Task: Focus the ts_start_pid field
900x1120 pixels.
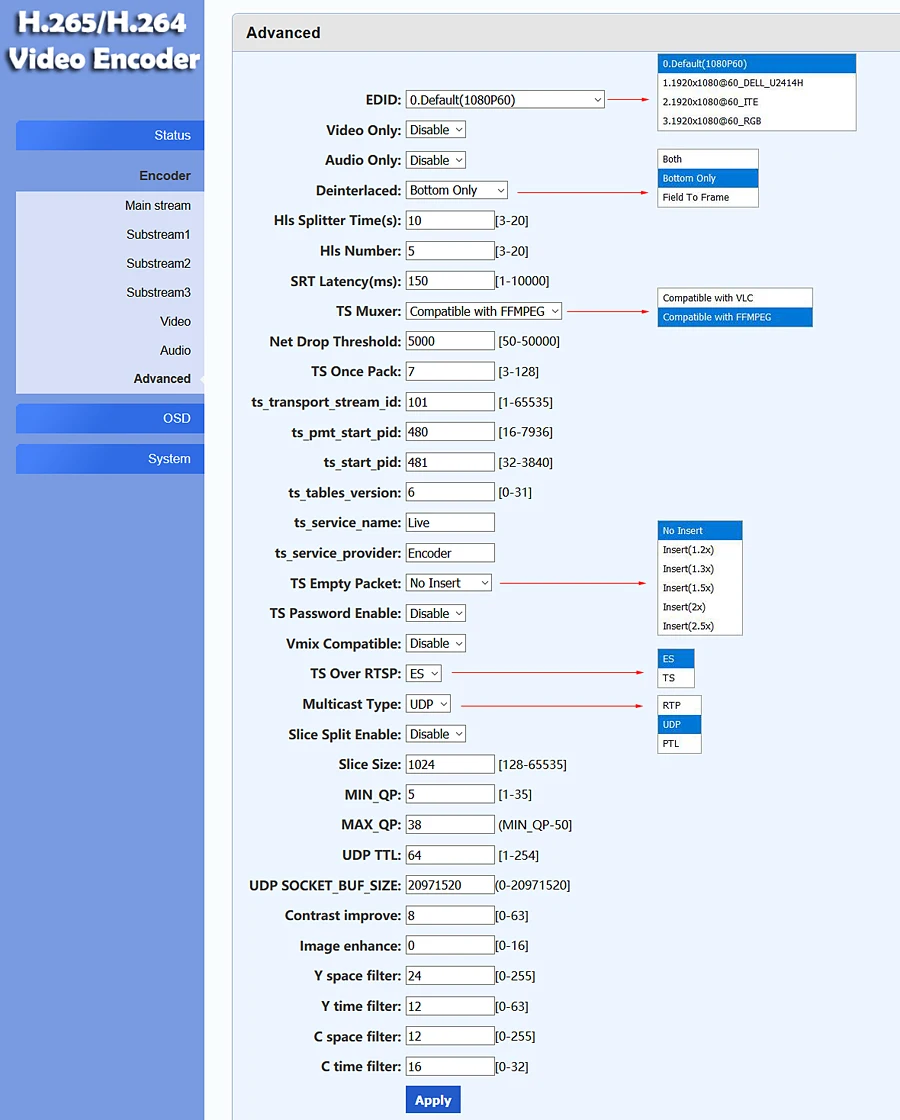Action: [x=450, y=462]
